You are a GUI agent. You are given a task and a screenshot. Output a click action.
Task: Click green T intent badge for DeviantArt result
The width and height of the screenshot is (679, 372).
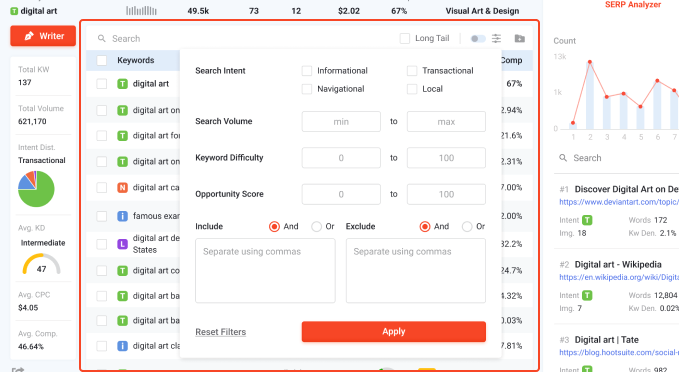tap(587, 220)
